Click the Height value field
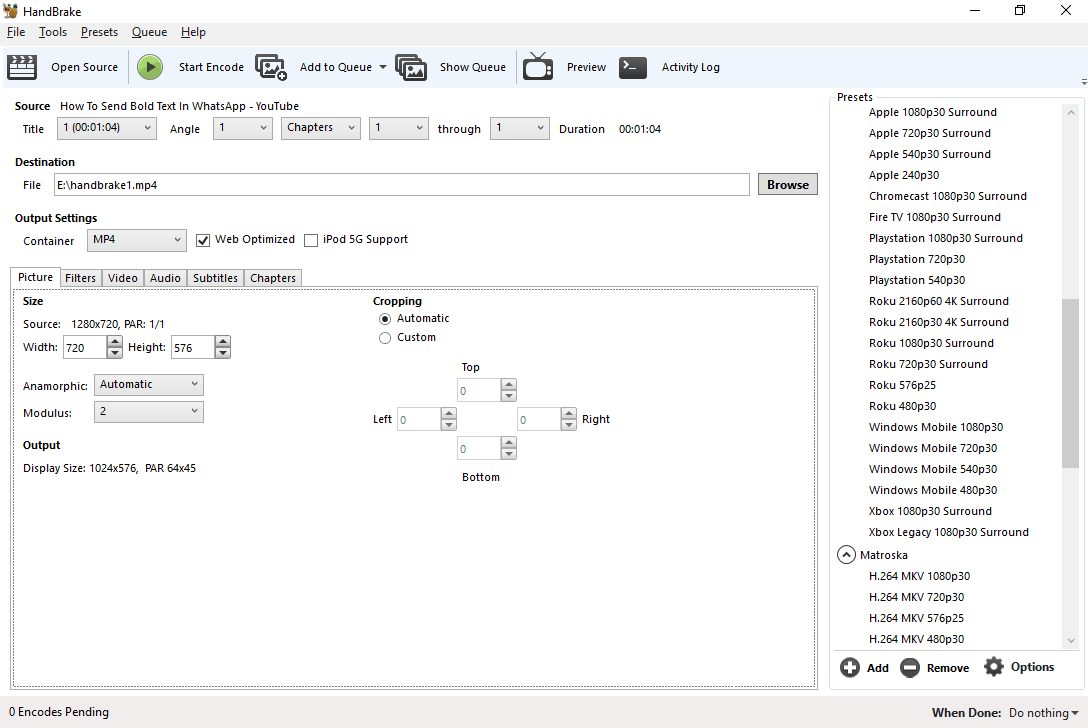1088x728 pixels. click(x=192, y=347)
